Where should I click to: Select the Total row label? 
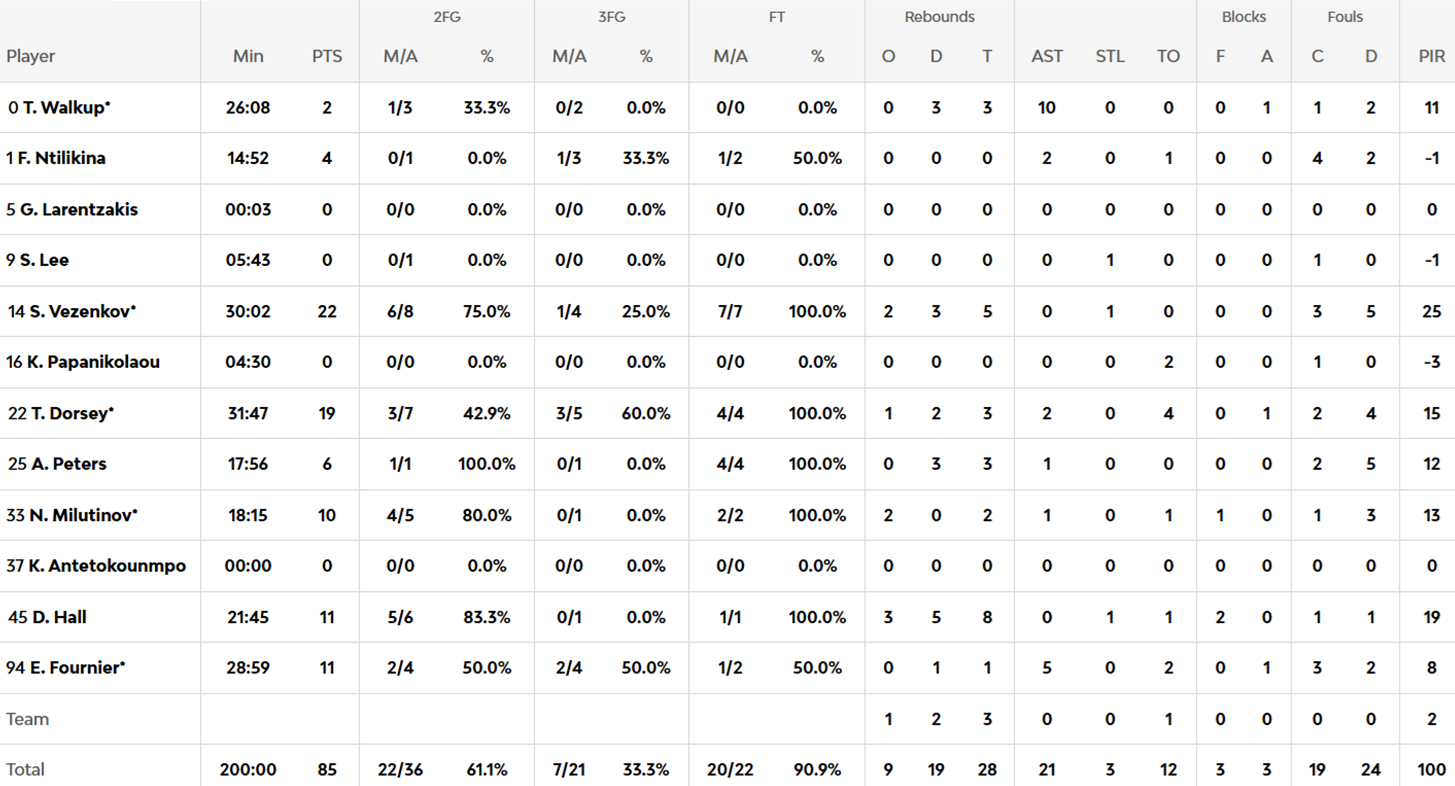pos(25,770)
